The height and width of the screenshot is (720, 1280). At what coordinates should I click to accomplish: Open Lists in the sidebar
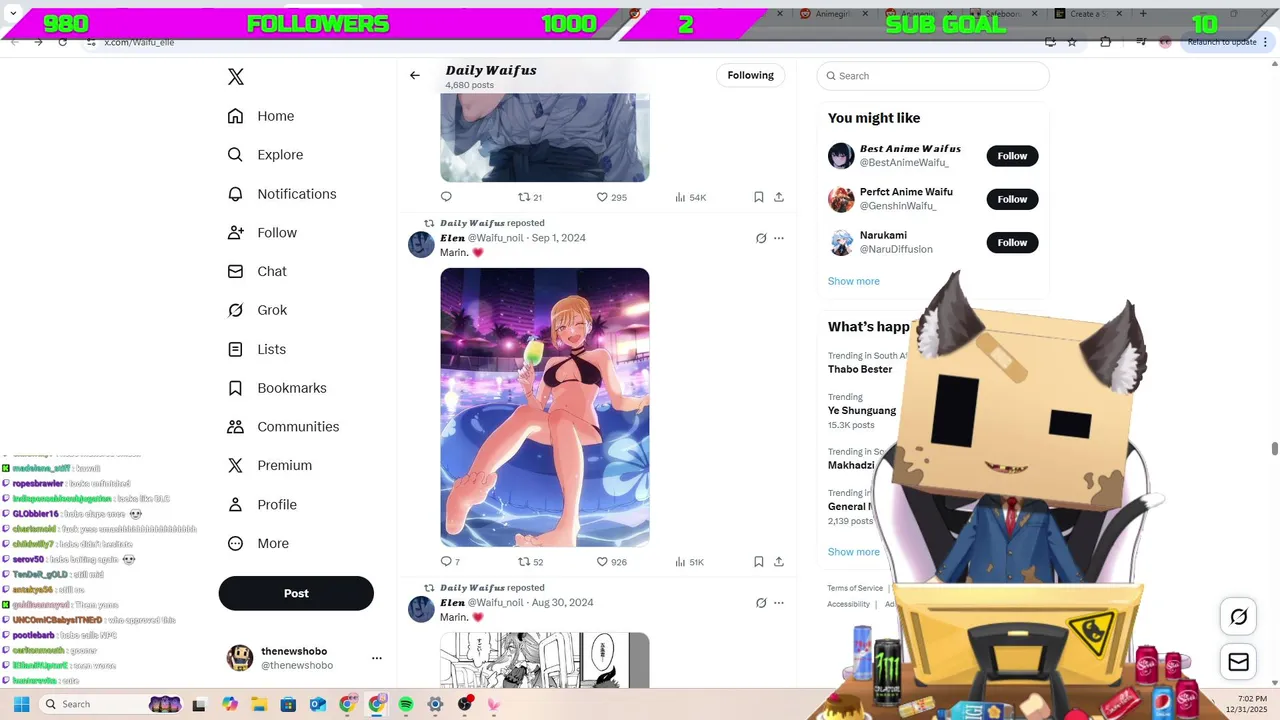pyautogui.click(x=257, y=349)
